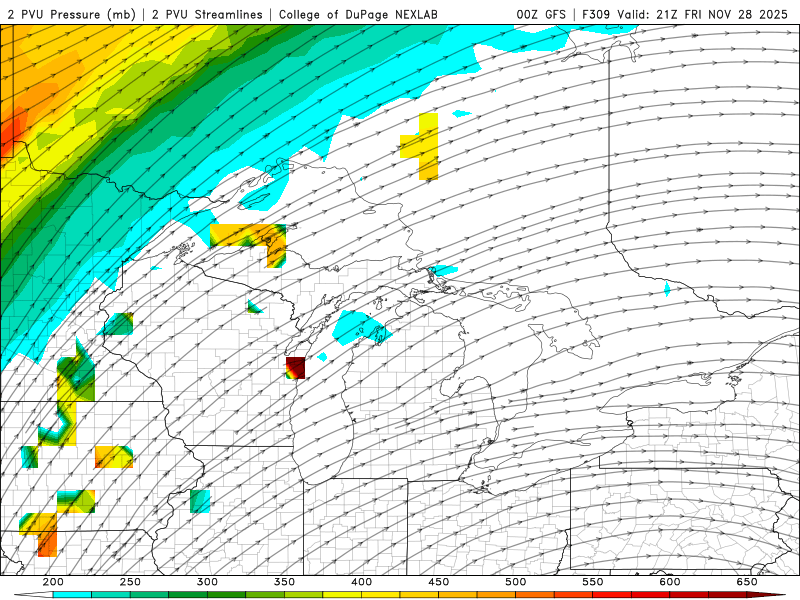Click the 350 colorbar label
This screenshot has height=600, width=800.
pyautogui.click(x=284, y=582)
